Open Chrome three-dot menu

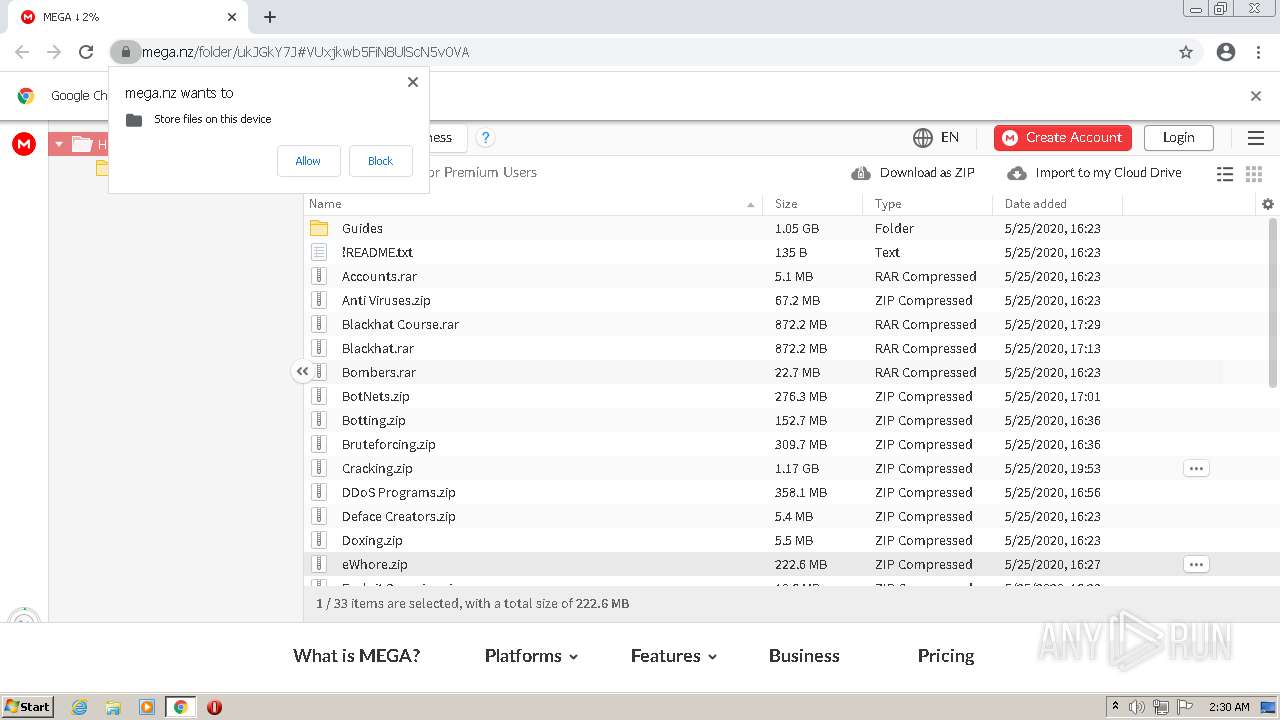[x=1258, y=52]
